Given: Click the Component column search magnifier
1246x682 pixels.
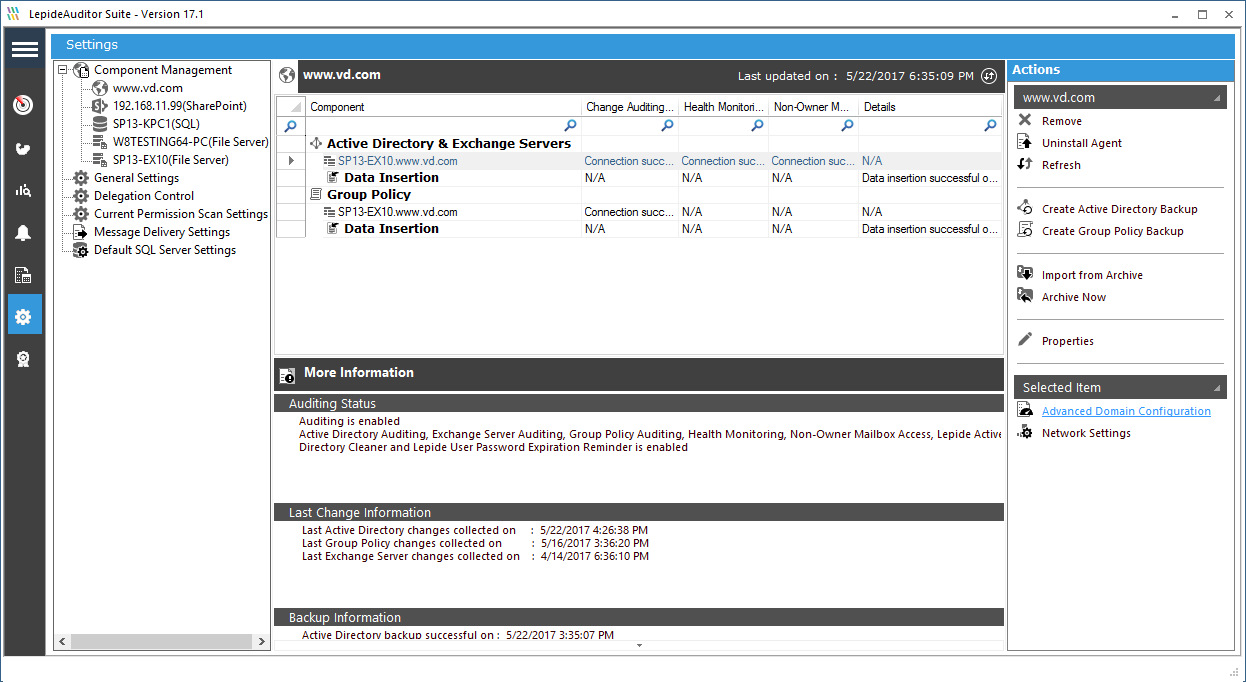Looking at the screenshot, I should tap(570, 126).
